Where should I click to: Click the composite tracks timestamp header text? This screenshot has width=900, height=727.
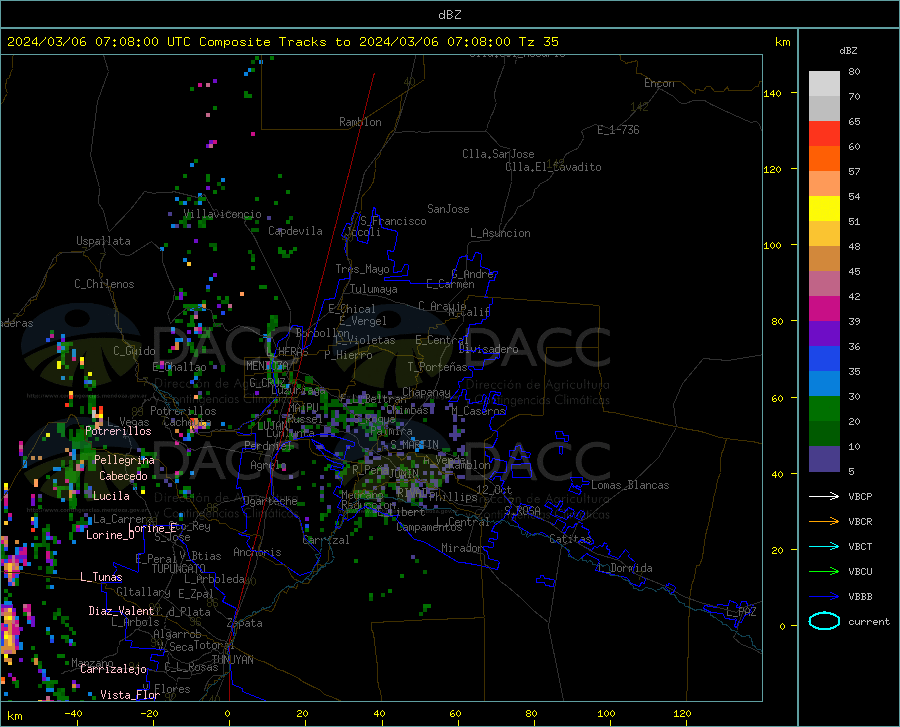(x=282, y=42)
